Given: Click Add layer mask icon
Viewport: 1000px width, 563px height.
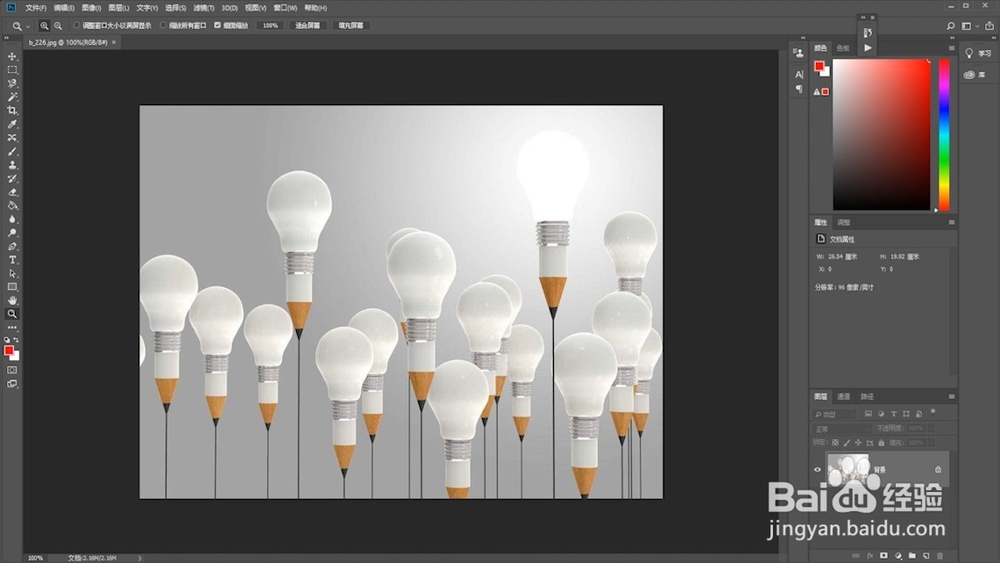Looking at the screenshot, I should click(884, 555).
